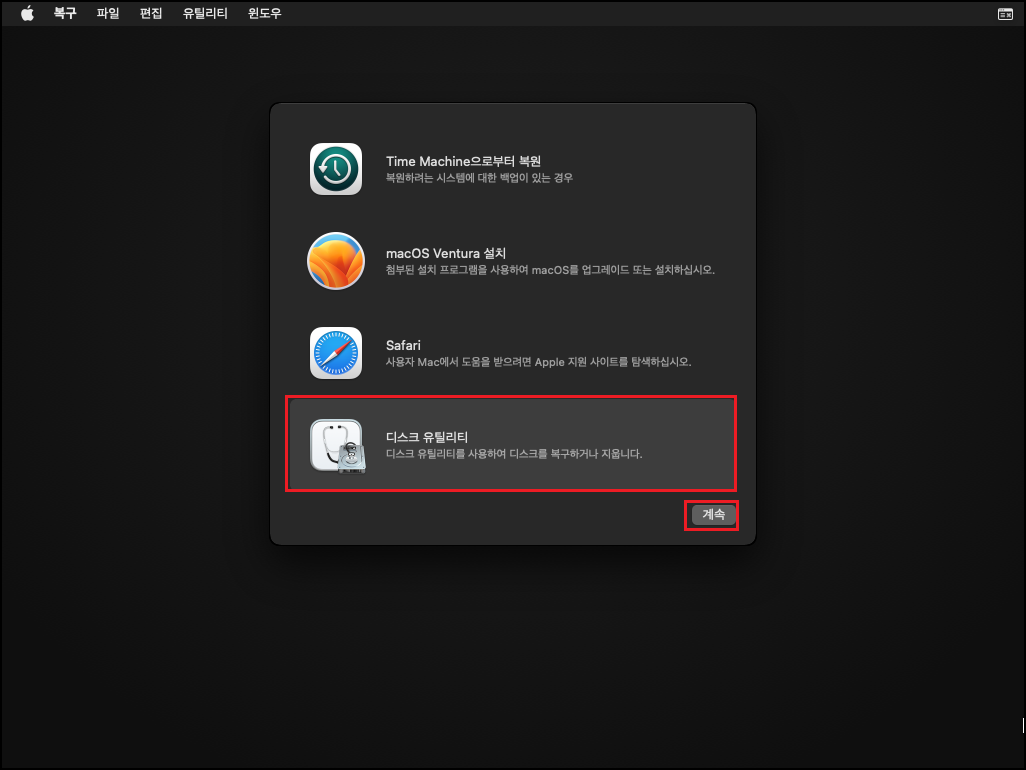The image size is (1026, 770).
Task: Click the macOS Ventura installer icon
Action: 336,261
